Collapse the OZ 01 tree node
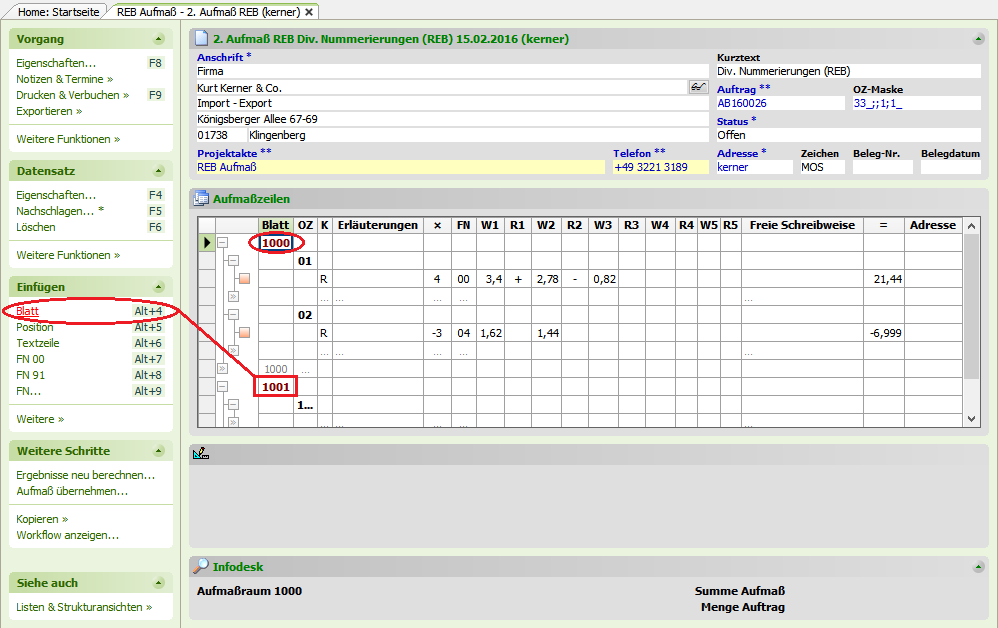The width and height of the screenshot is (998, 628). (232, 261)
